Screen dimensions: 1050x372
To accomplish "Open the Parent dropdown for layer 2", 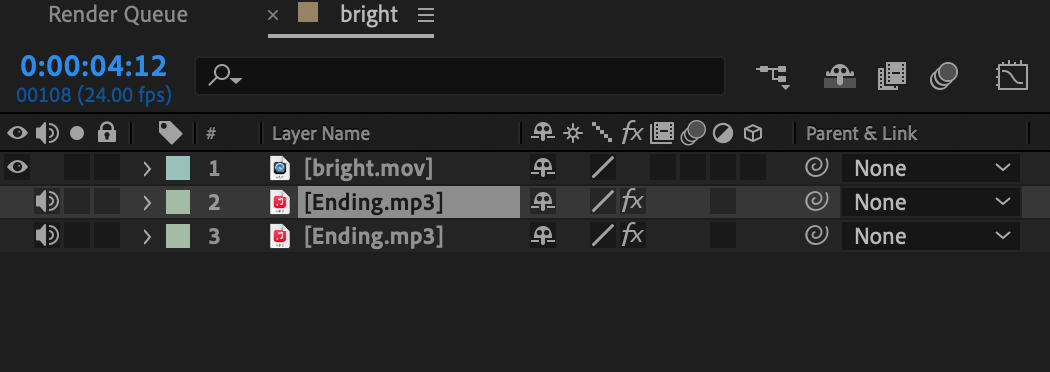I will [x=931, y=202].
